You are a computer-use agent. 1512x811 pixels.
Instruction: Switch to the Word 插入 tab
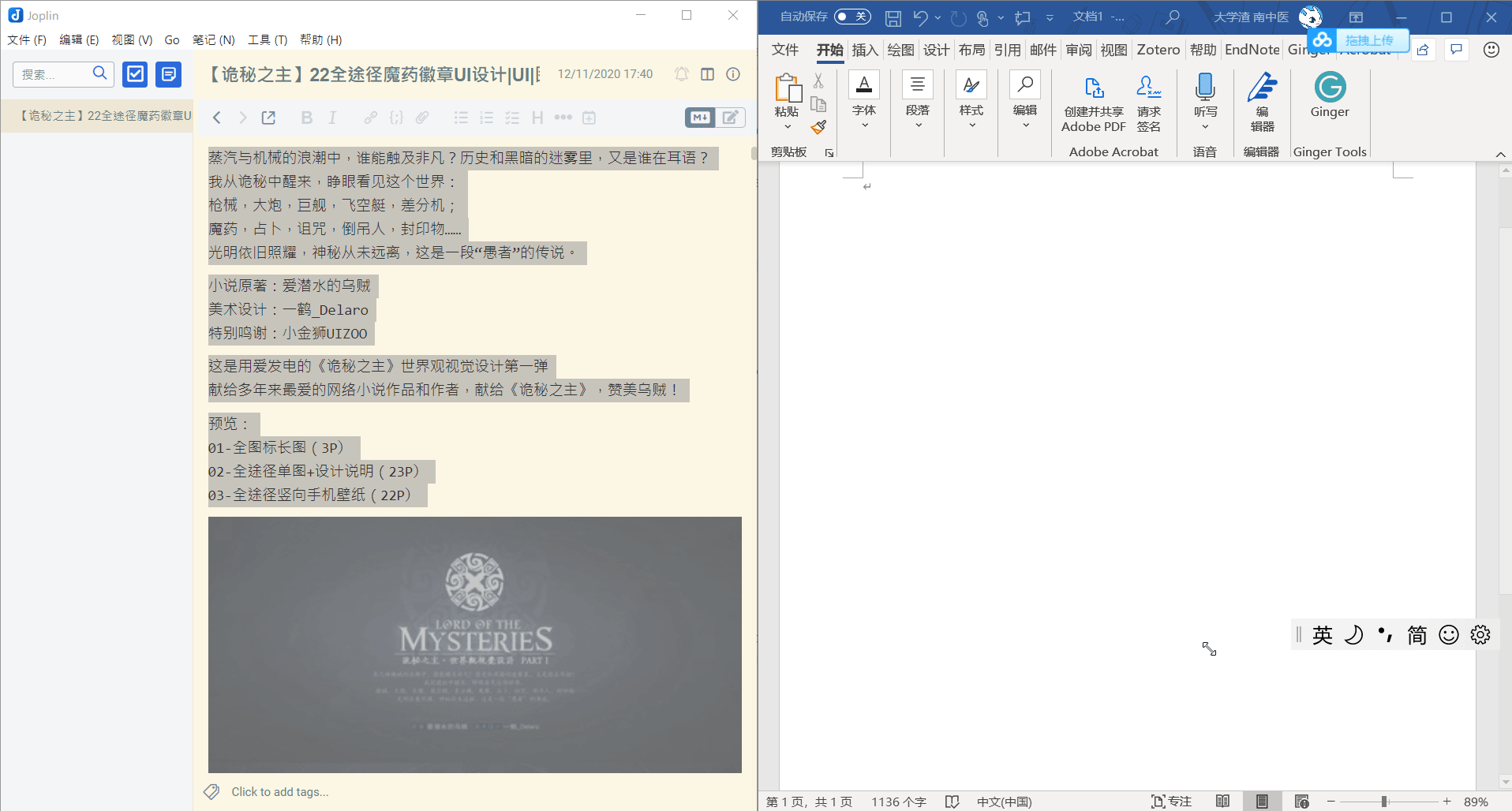865,50
